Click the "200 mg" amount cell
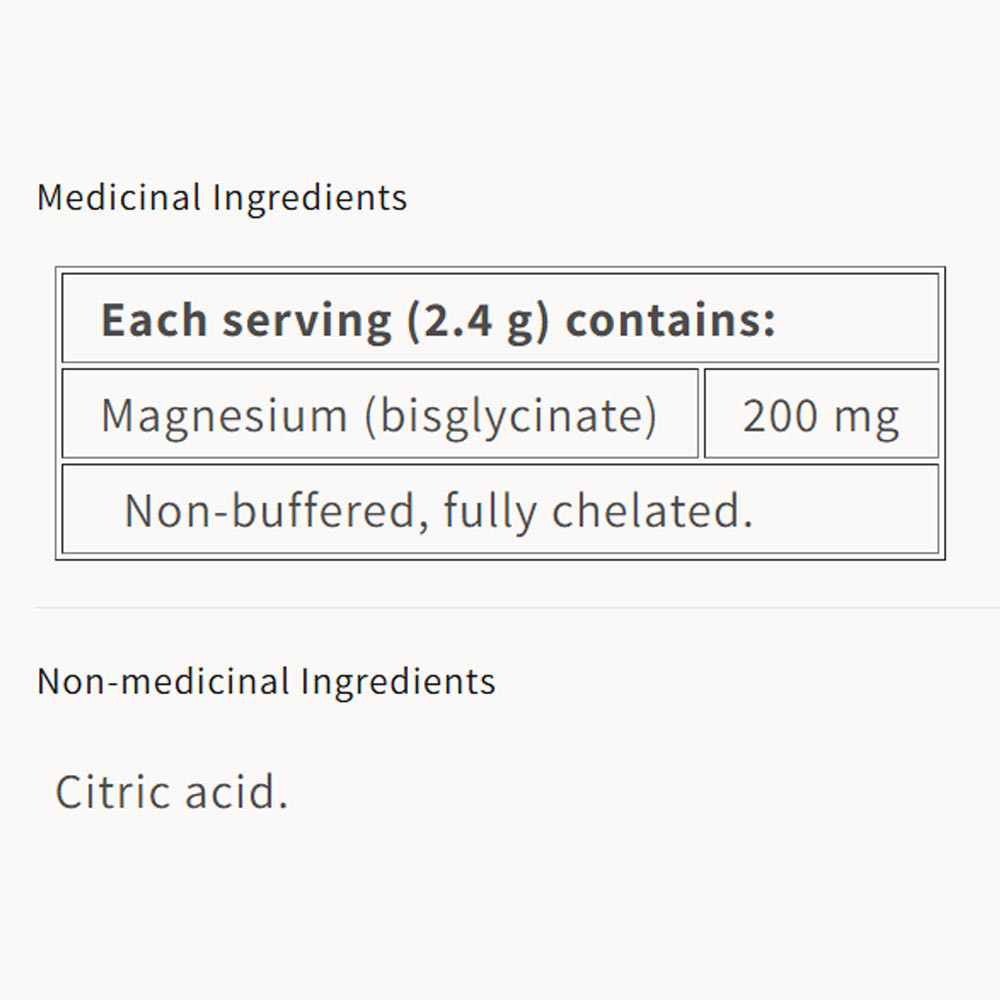Image resolution: width=1000 pixels, height=1000 pixels. point(821,414)
